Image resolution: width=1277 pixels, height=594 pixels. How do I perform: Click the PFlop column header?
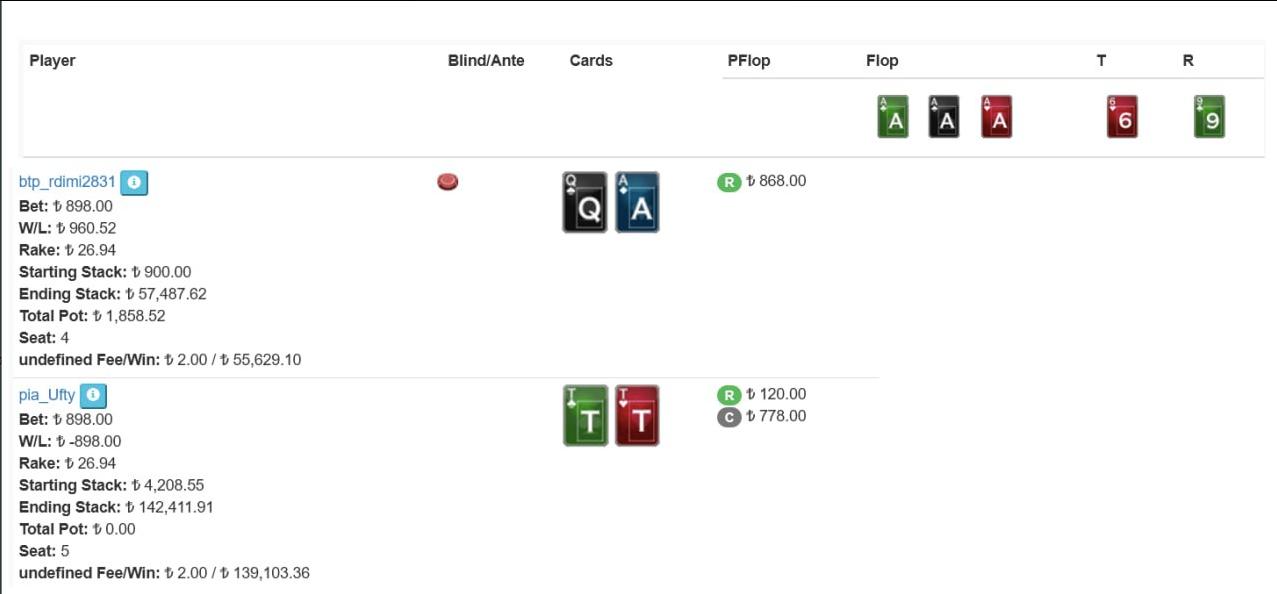point(749,61)
